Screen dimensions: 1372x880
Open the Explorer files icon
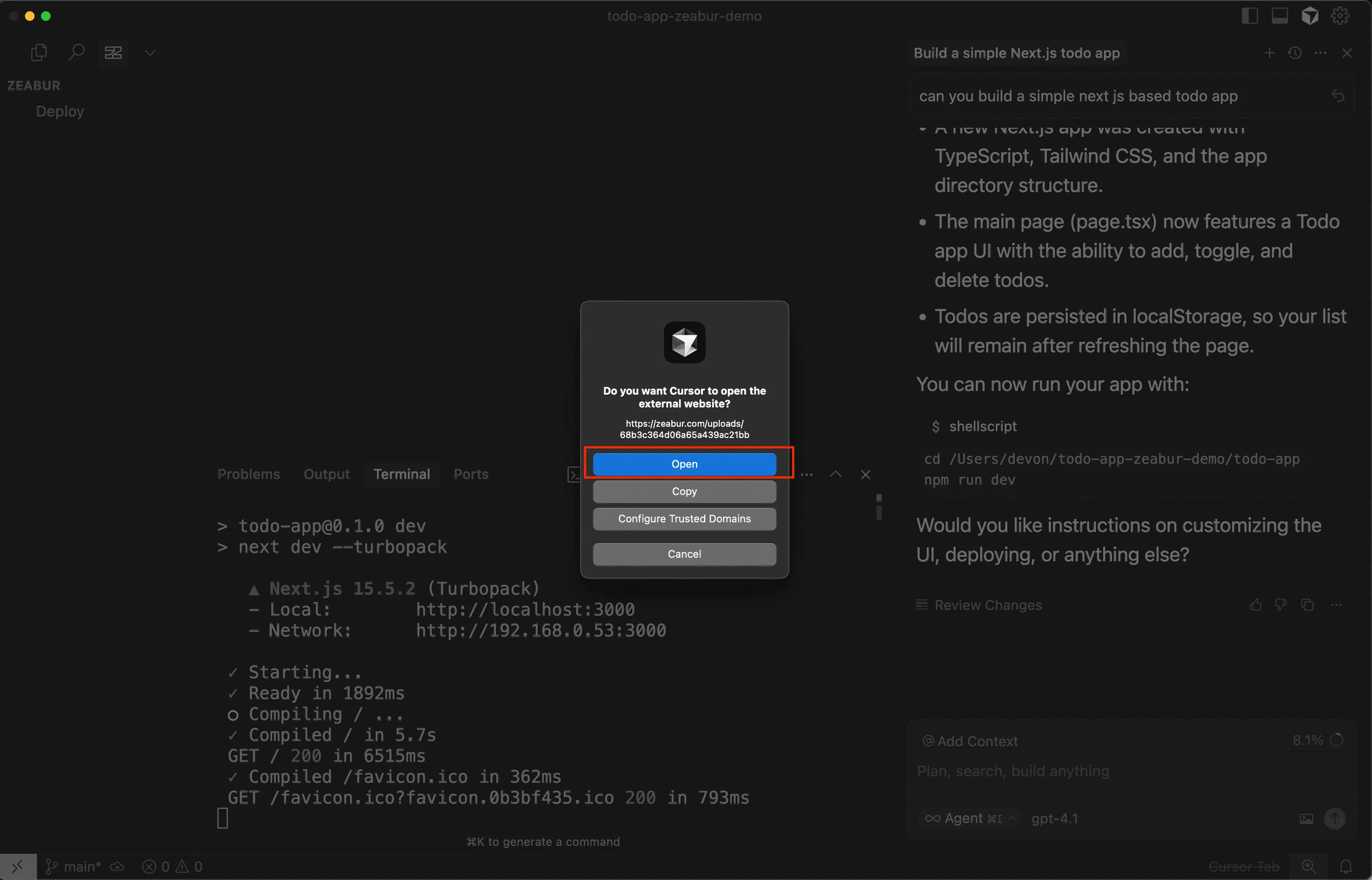[38, 53]
